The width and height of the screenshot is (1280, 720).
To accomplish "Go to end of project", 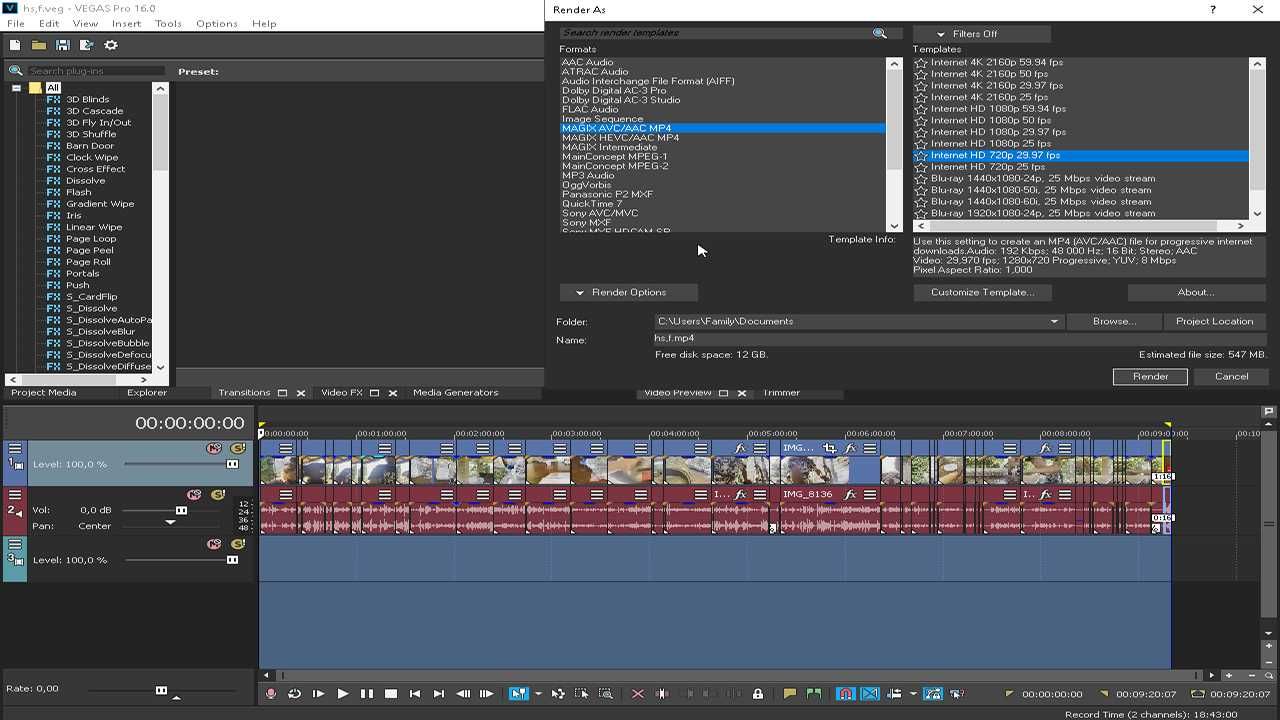I will coord(439,694).
